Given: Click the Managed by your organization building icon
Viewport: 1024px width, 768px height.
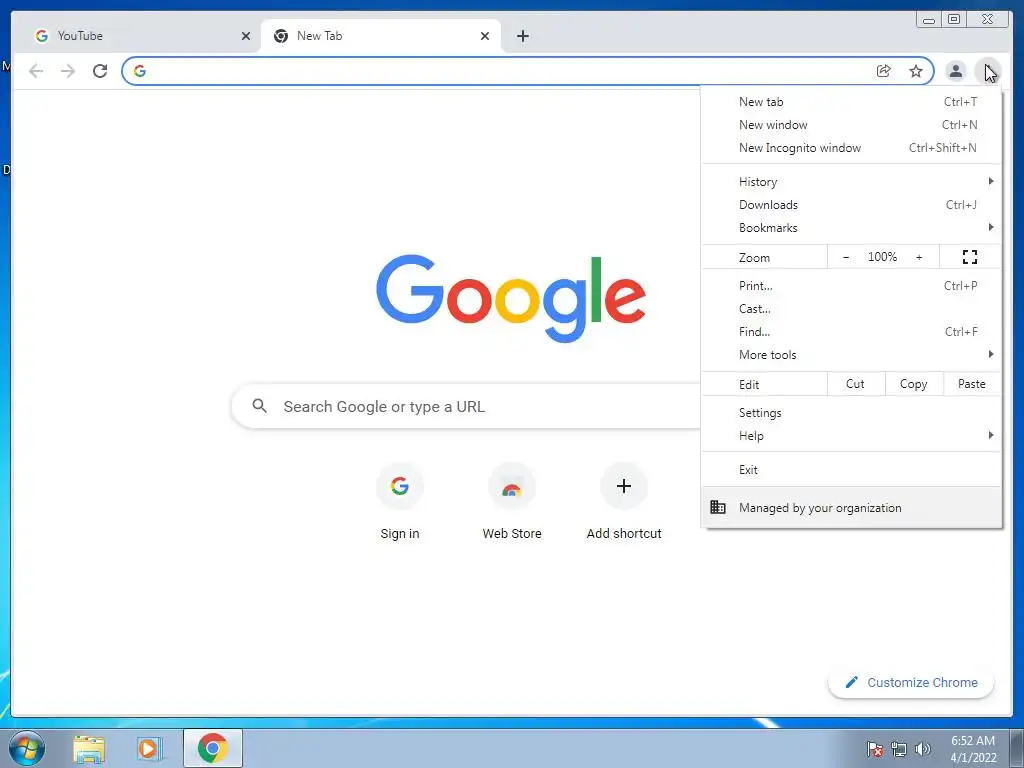Looking at the screenshot, I should (x=718, y=507).
